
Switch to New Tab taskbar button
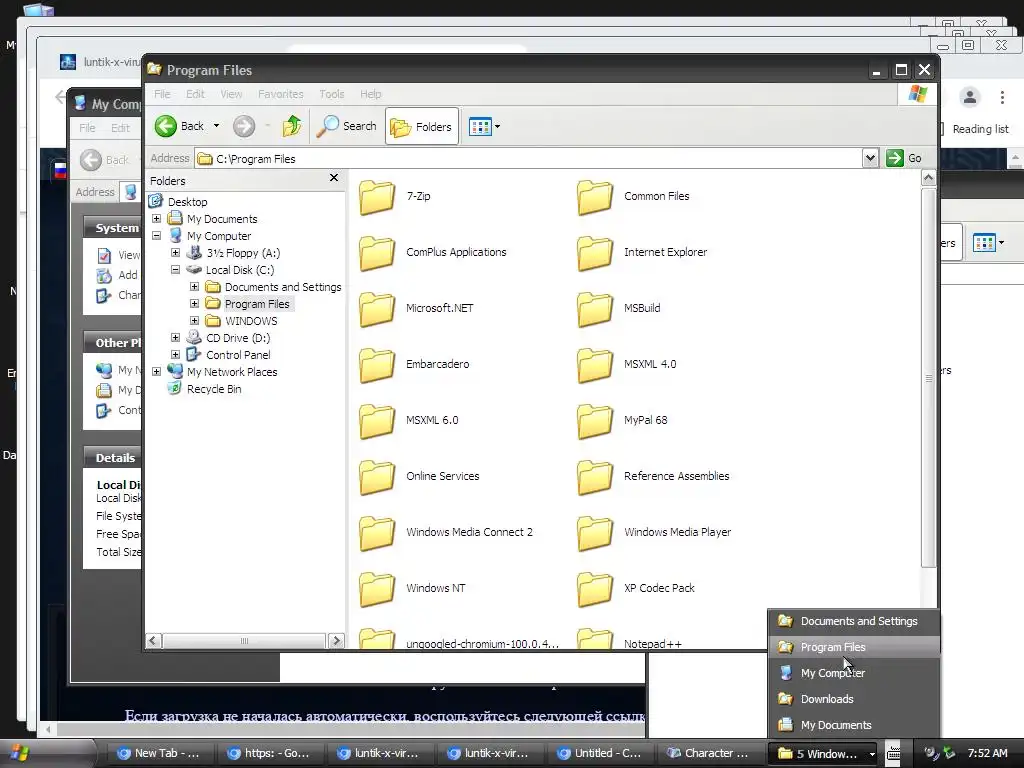point(159,754)
